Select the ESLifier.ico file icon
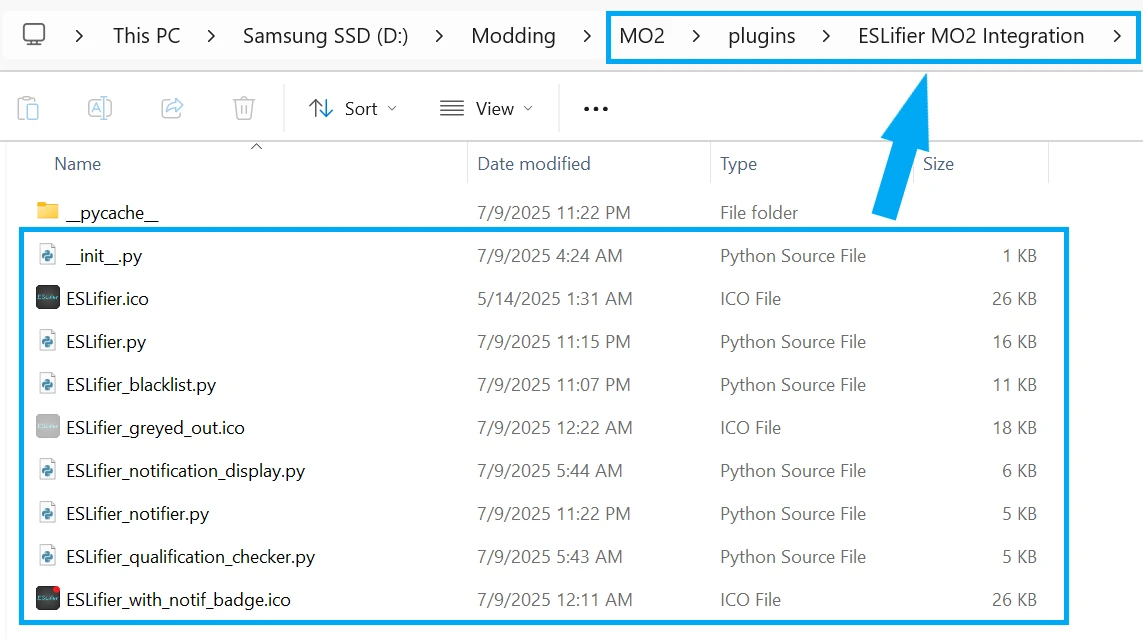 [x=47, y=298]
